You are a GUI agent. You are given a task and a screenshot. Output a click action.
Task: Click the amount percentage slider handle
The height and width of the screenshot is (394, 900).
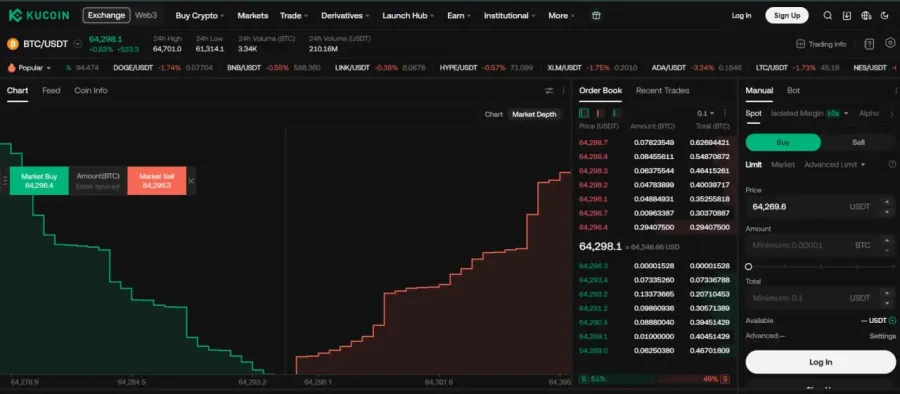point(748,266)
